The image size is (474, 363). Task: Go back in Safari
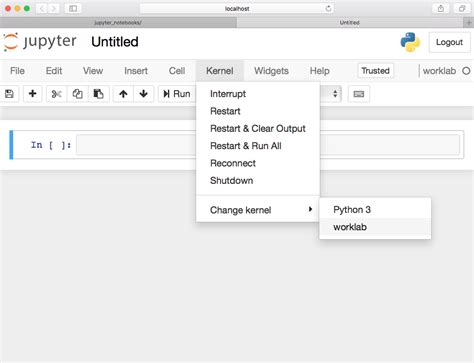pos(42,9)
